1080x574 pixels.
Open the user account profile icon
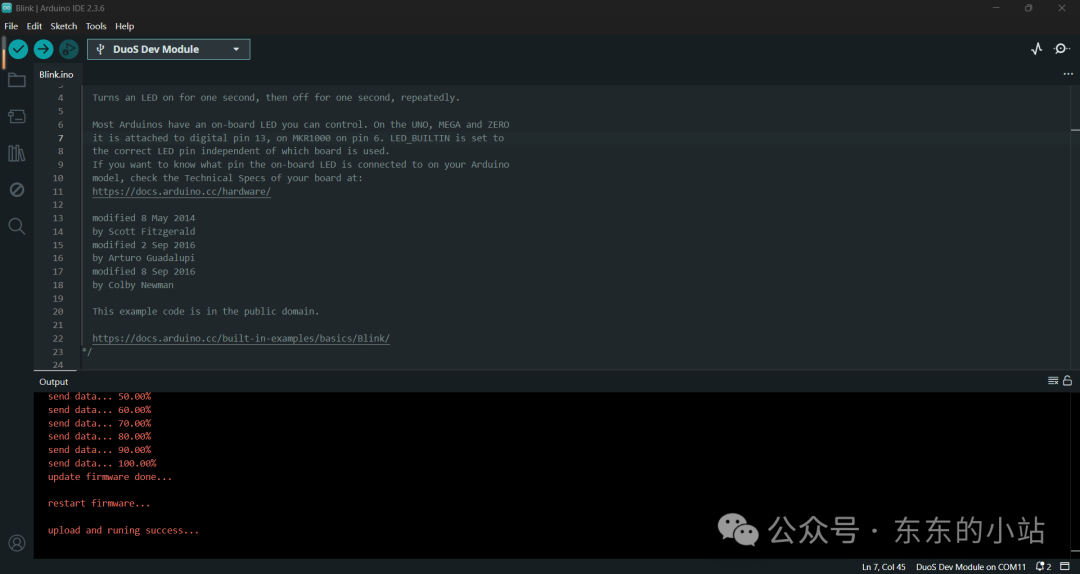pos(17,543)
